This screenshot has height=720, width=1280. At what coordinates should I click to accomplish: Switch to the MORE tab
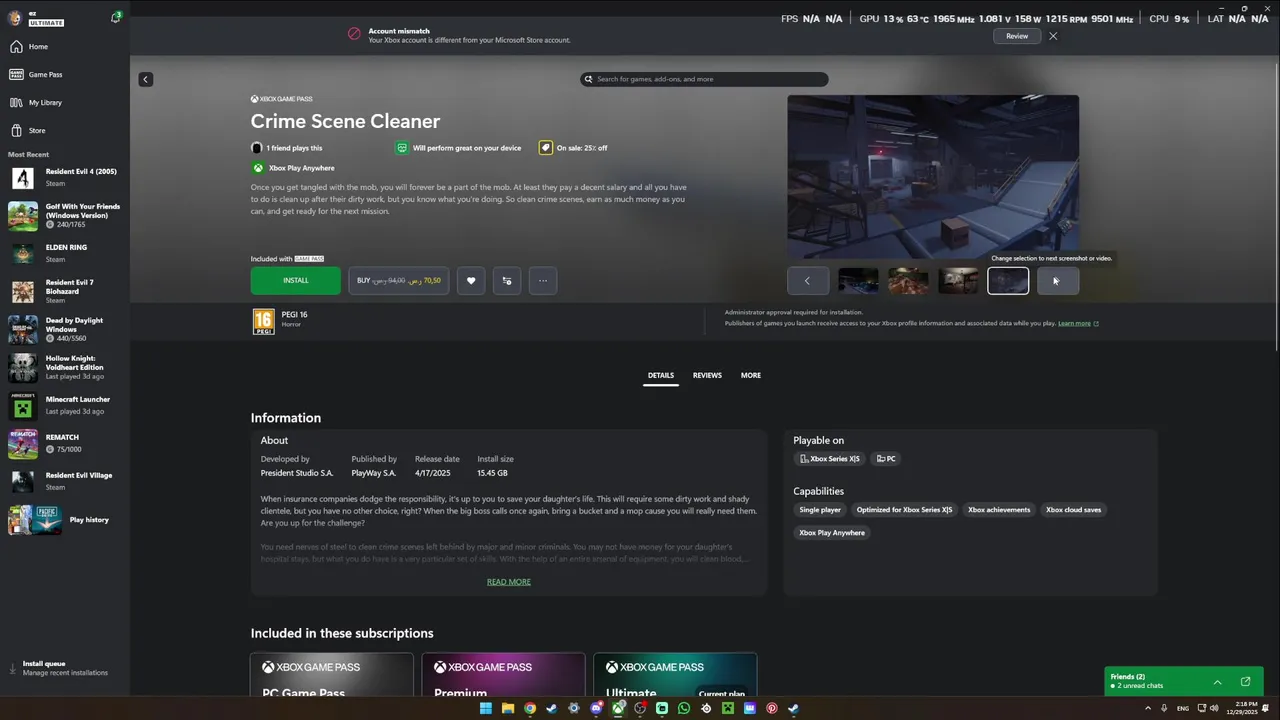point(751,376)
